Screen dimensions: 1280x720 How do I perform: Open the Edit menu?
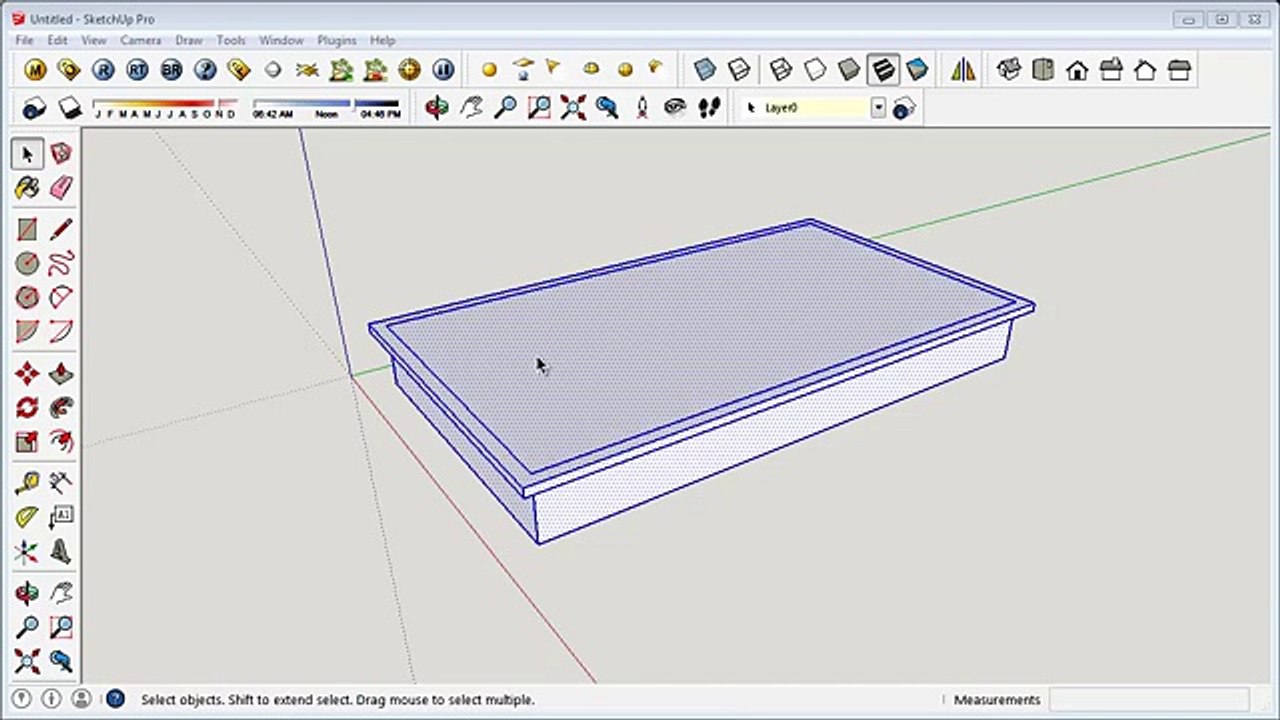pos(57,40)
